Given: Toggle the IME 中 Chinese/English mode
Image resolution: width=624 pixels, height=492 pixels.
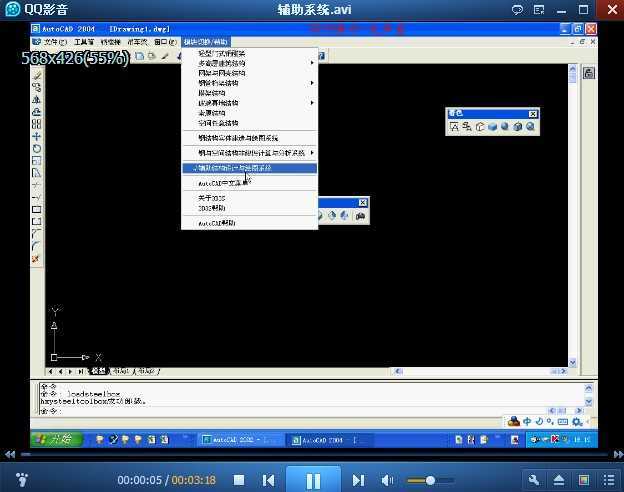Looking at the screenshot, I should tap(527, 422).
